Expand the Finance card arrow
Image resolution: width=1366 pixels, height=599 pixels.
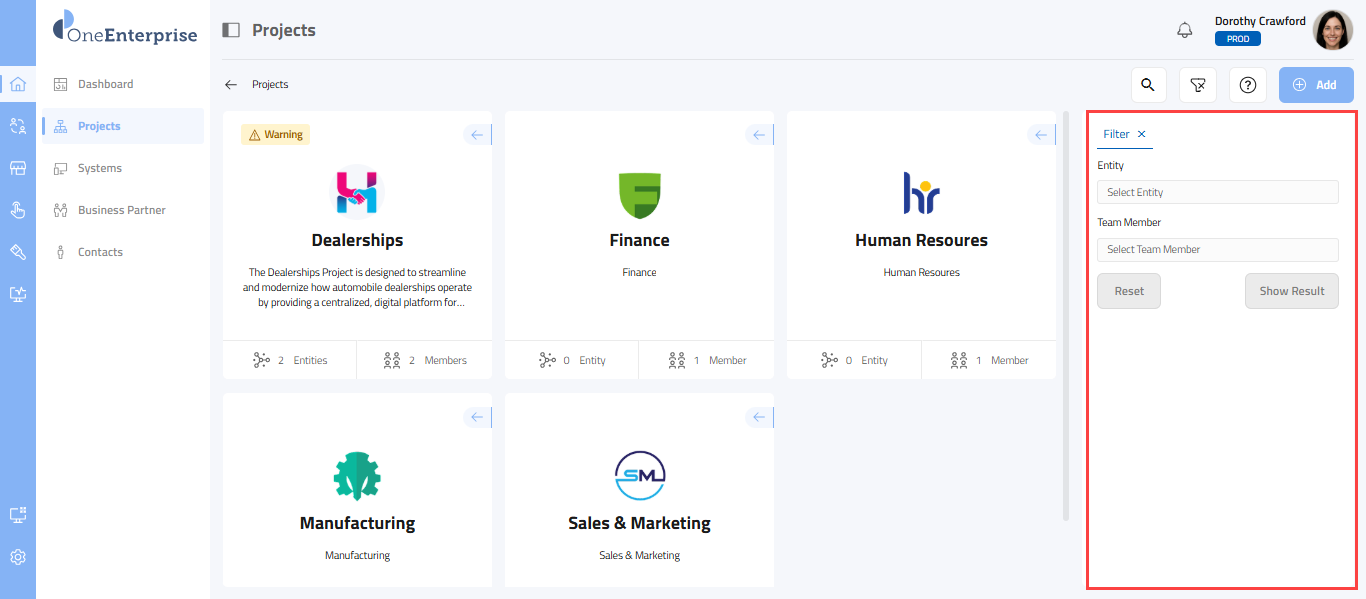click(759, 135)
